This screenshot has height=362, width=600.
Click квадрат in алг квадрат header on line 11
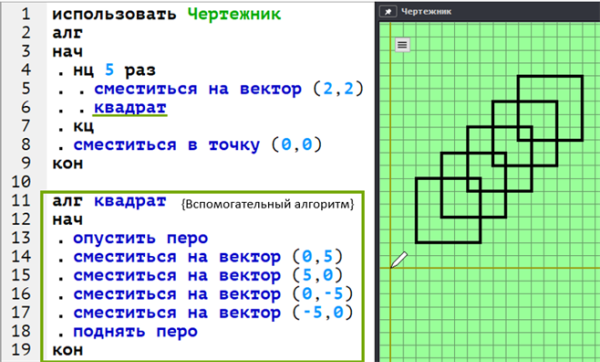(130, 201)
